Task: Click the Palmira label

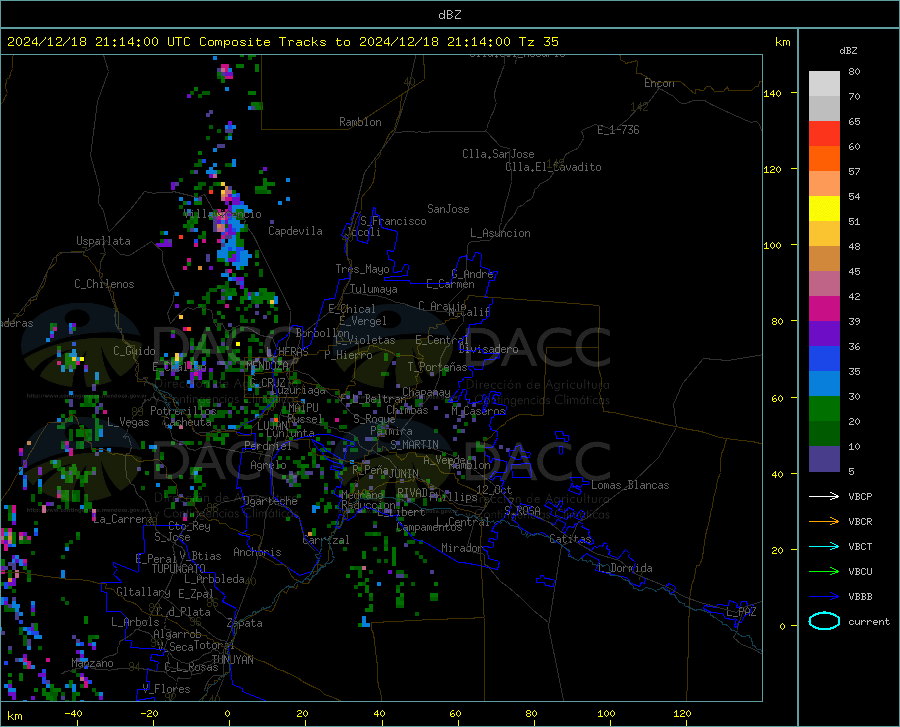Action: (391, 431)
